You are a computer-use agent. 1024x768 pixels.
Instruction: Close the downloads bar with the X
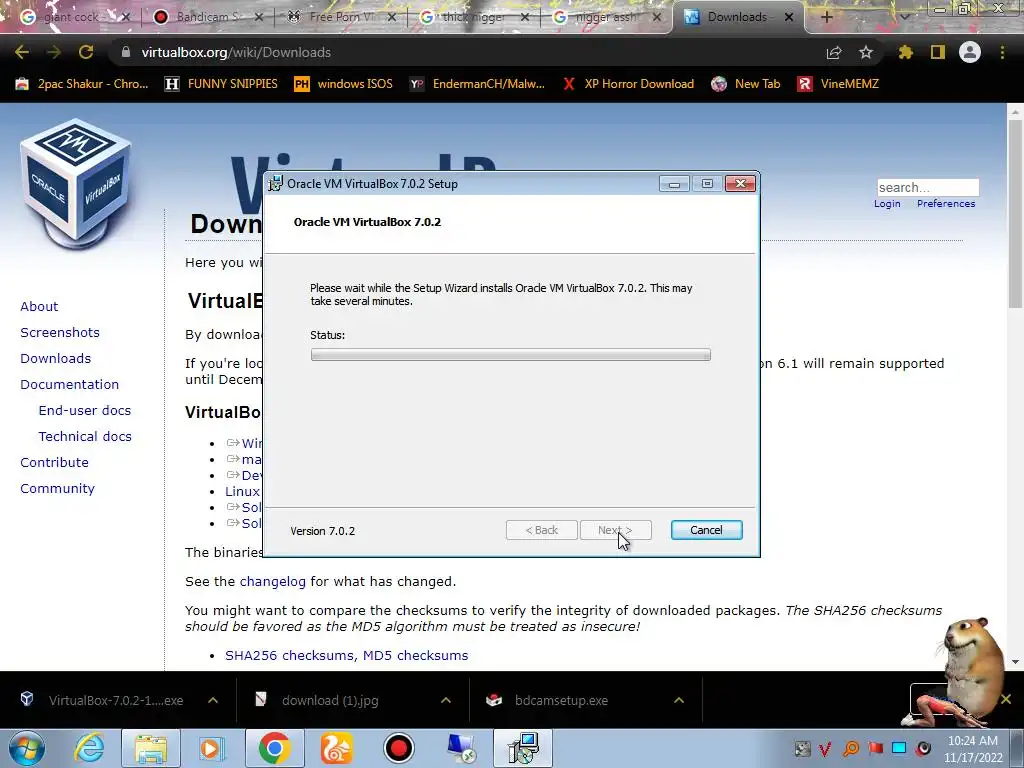point(1006,699)
